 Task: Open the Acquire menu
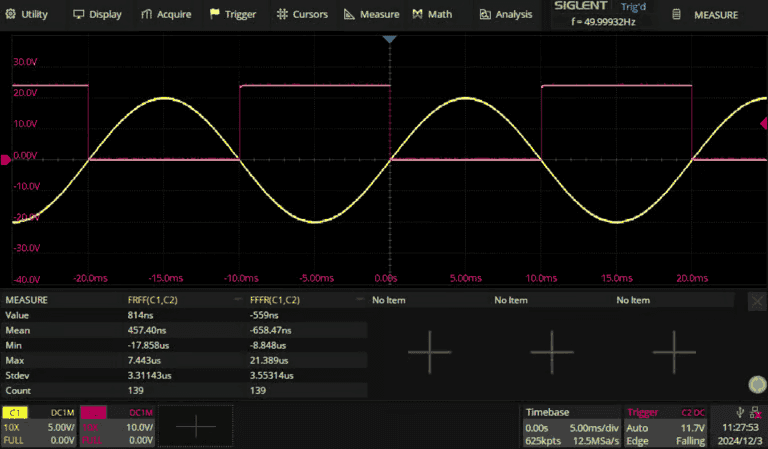click(x=166, y=14)
